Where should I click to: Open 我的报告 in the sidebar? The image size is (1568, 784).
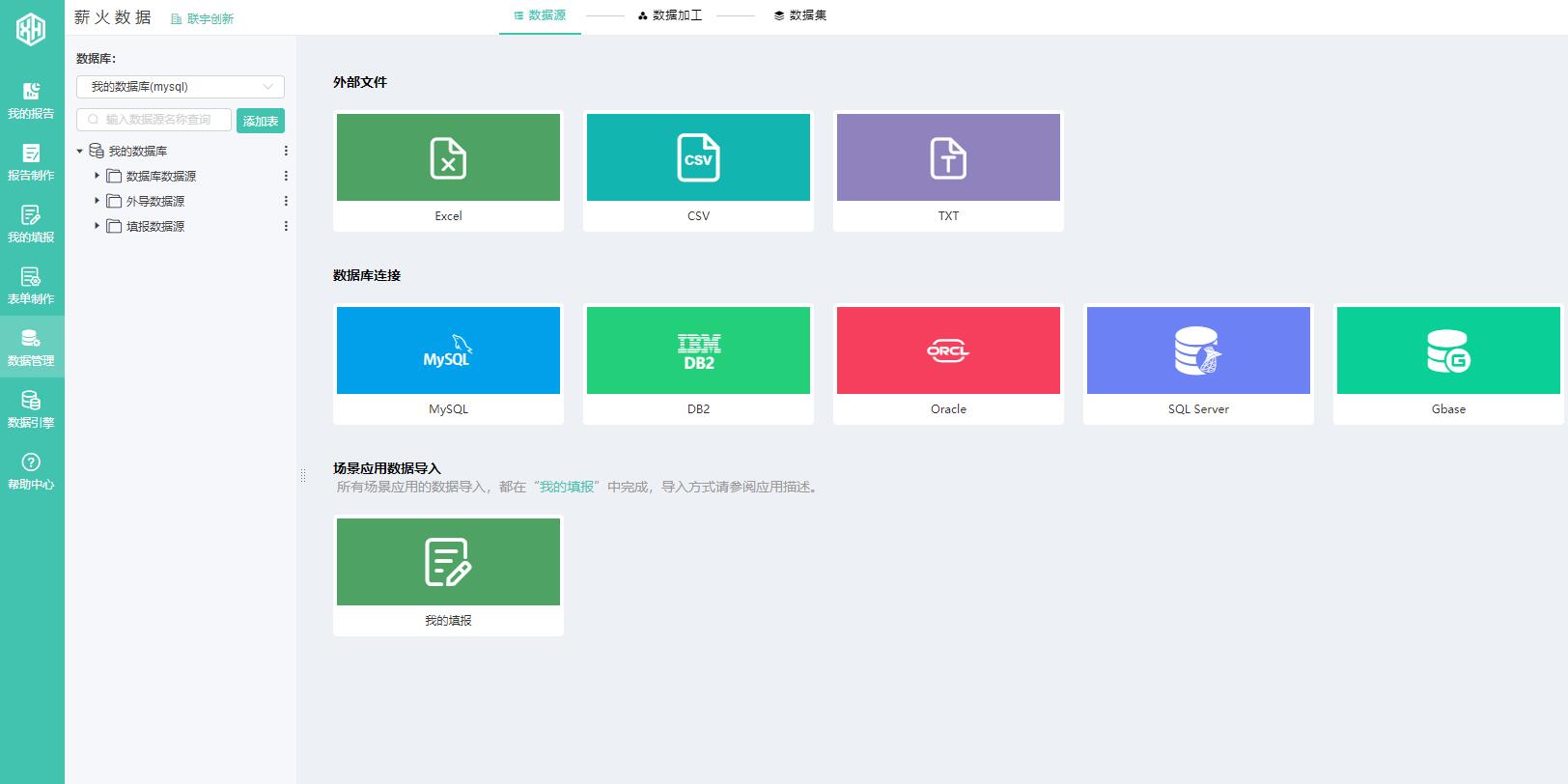click(x=31, y=100)
